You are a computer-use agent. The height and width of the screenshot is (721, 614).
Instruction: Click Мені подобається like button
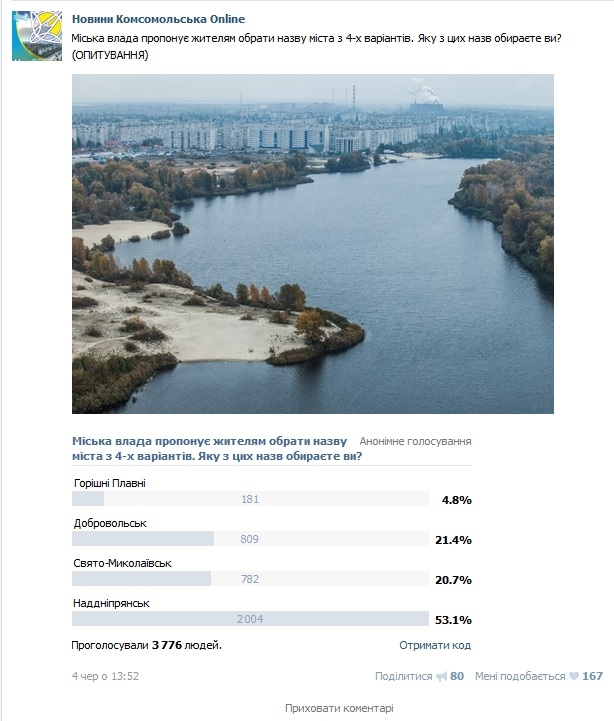click(520, 676)
